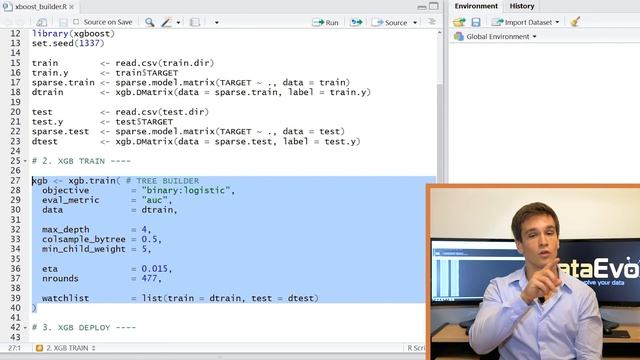640x360 pixels.
Task: Minimize the source editor pane
Action: (x=422, y=7)
